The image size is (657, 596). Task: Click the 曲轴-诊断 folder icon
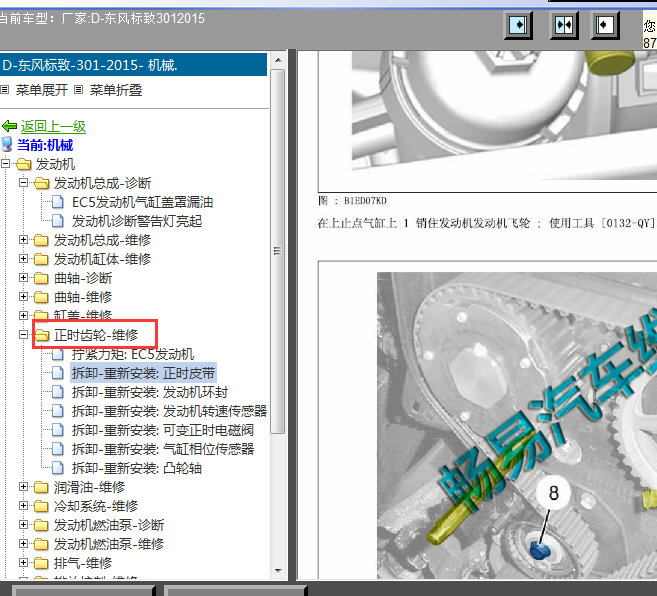pyautogui.click(x=41, y=278)
